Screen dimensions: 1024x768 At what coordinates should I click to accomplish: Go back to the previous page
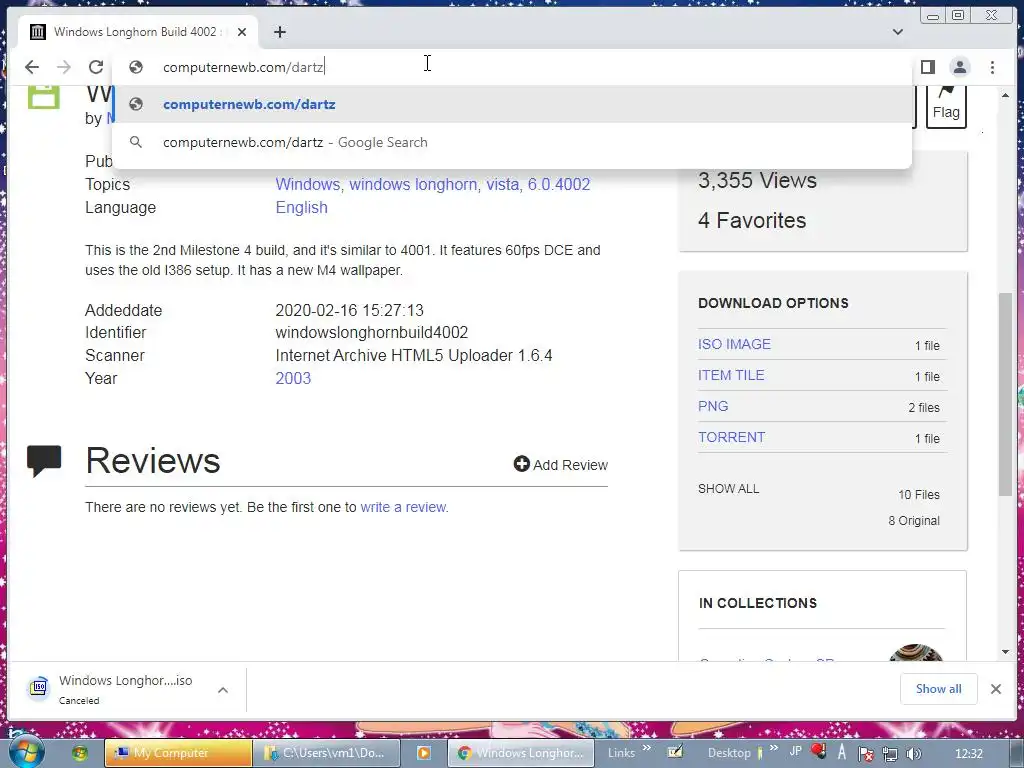click(x=31, y=67)
